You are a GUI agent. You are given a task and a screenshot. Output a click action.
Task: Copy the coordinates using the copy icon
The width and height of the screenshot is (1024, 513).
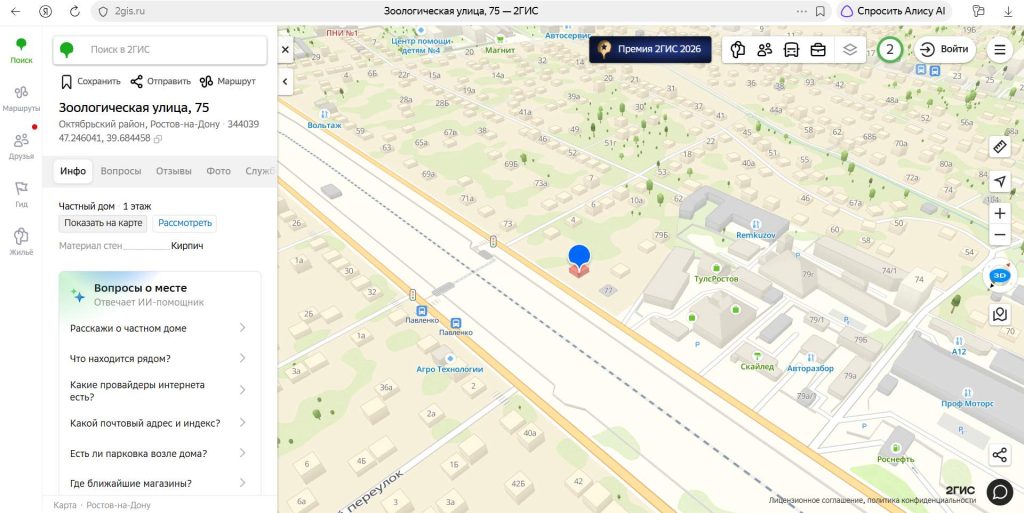click(157, 139)
